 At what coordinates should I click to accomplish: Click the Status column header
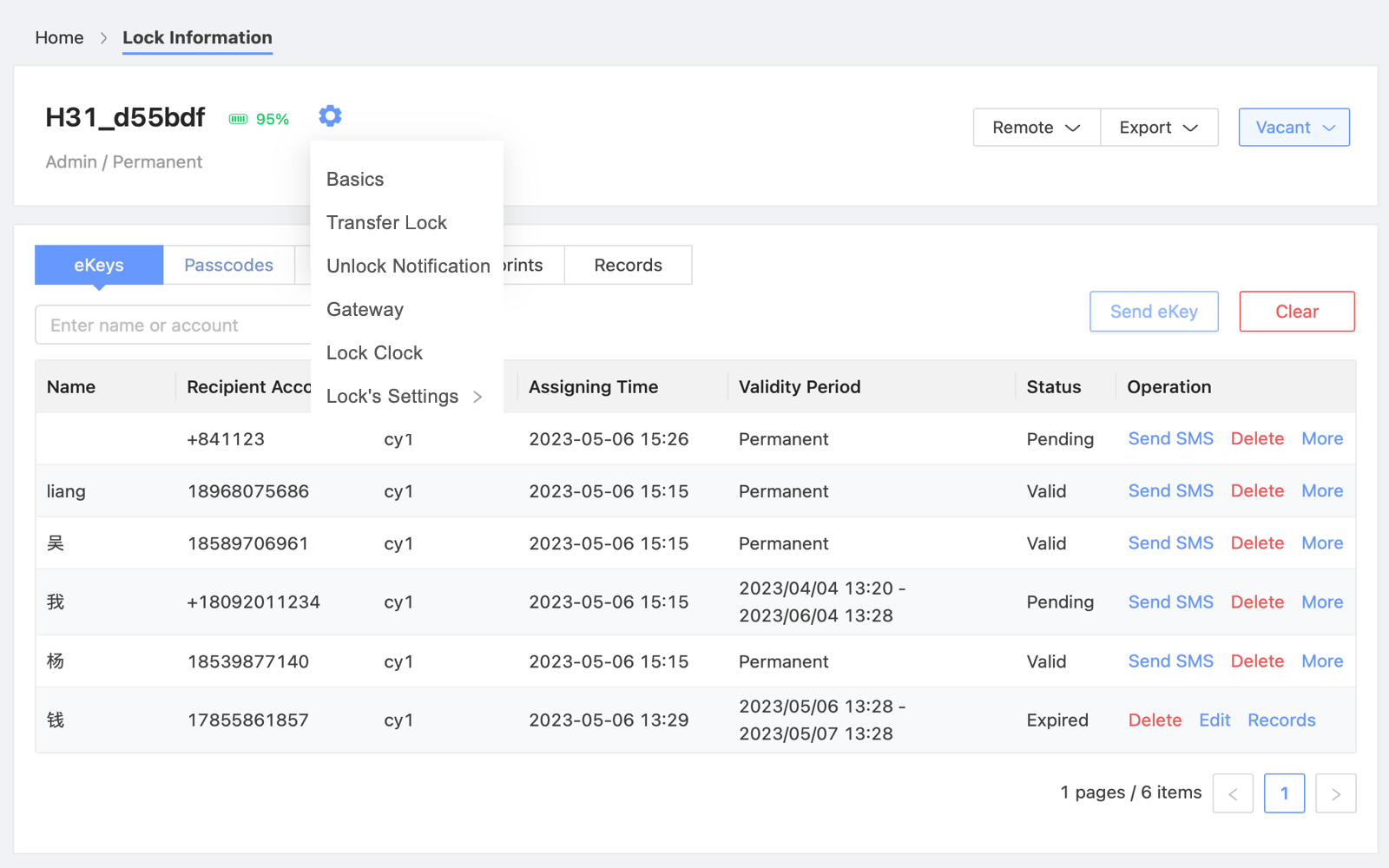(1054, 387)
